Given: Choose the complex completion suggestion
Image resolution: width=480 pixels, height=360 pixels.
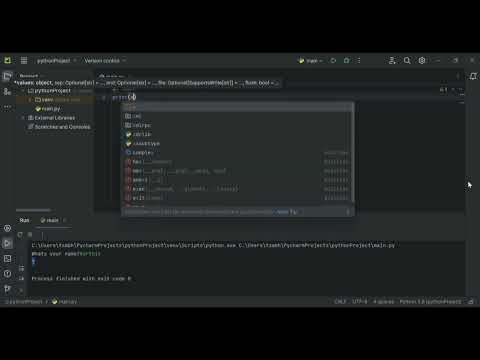Looking at the screenshot, I should 237,153.
